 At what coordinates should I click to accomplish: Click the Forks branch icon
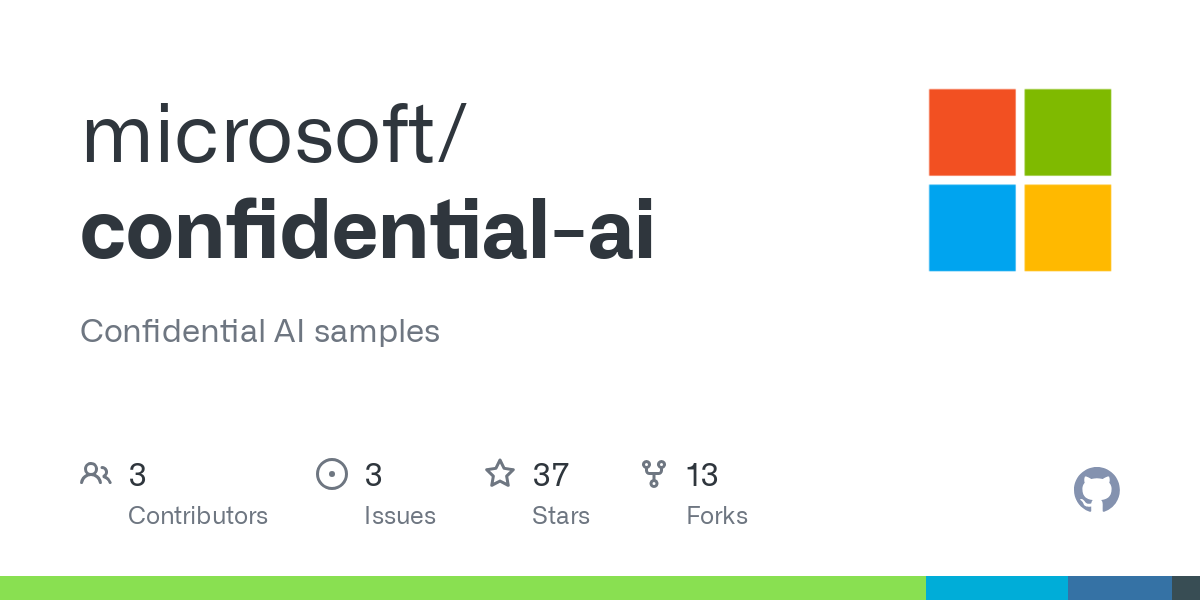[x=654, y=474]
